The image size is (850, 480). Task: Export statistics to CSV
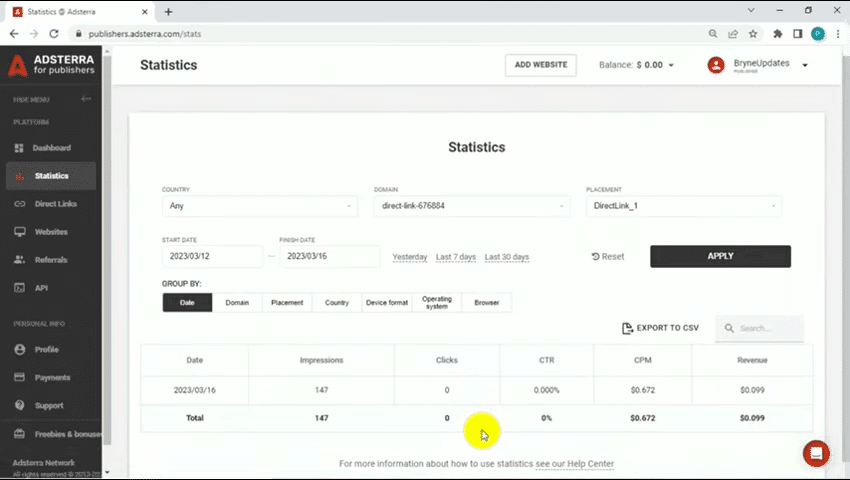point(660,328)
